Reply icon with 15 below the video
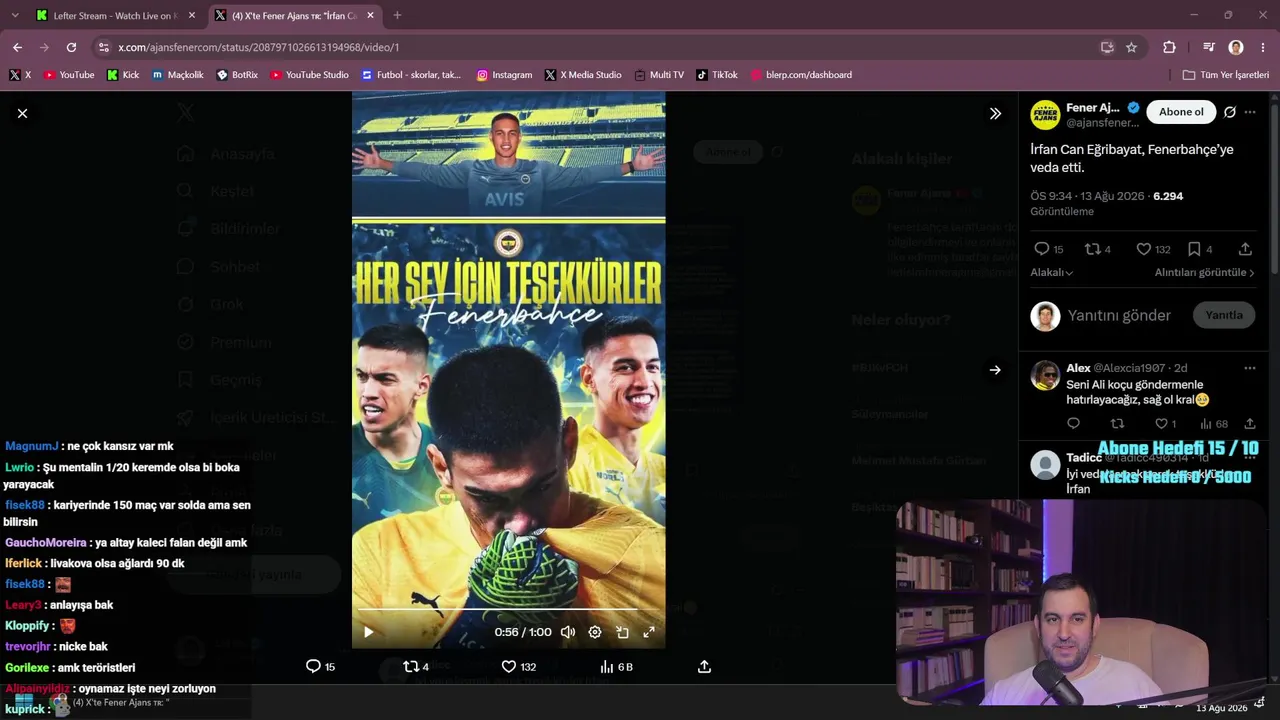1280x720 pixels. [x=320, y=667]
